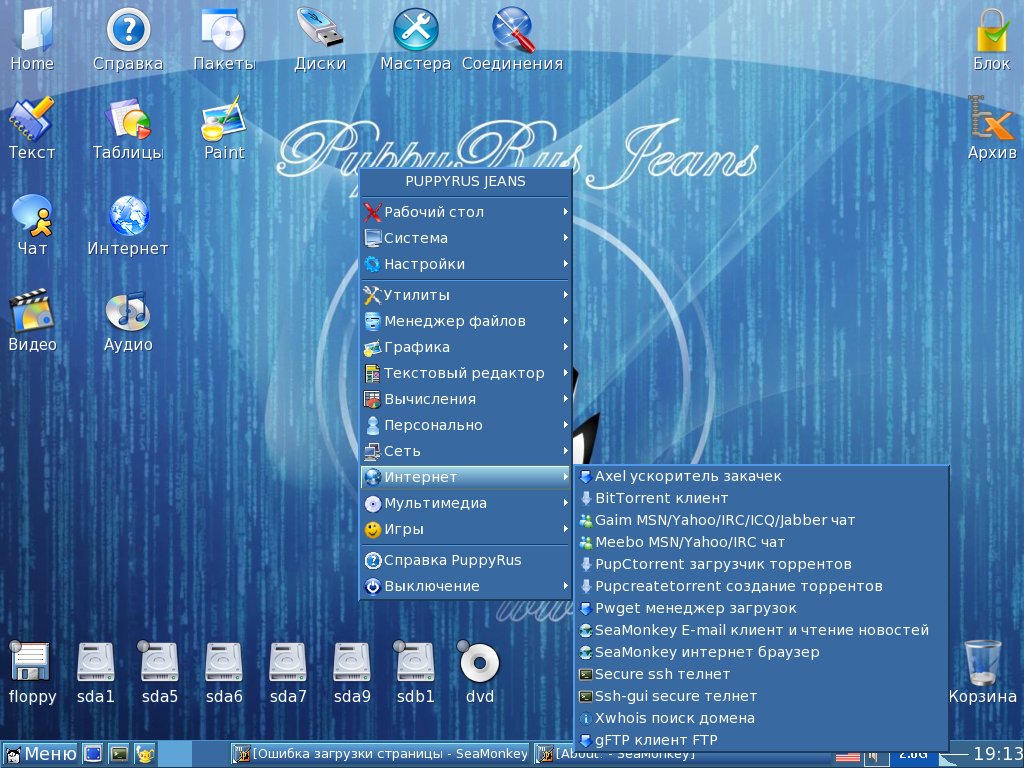The image size is (1024, 768).
Task: Expand the Графика submenu
Action: (466, 347)
